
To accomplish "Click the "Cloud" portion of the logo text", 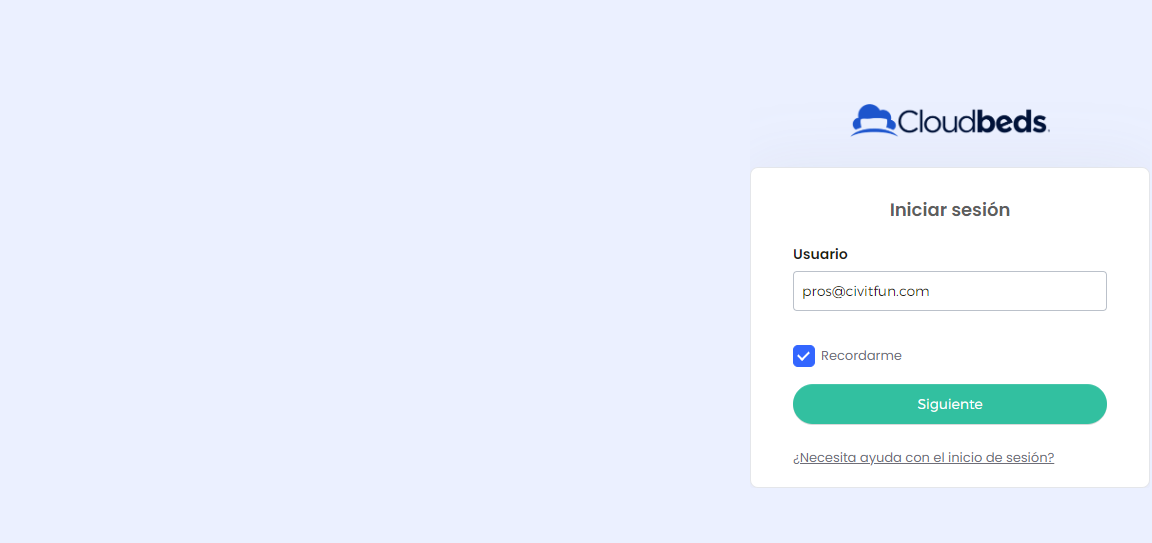I will (x=938, y=122).
